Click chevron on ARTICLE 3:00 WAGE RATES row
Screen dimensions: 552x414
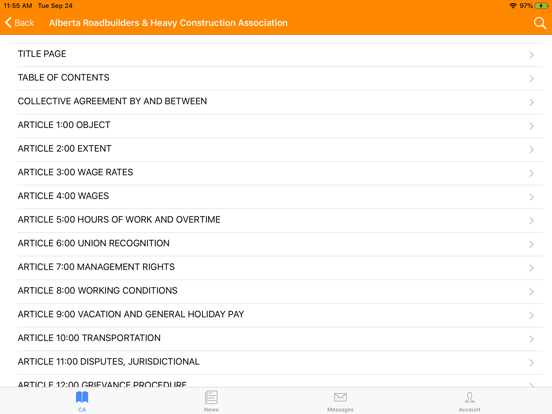pos(532,173)
